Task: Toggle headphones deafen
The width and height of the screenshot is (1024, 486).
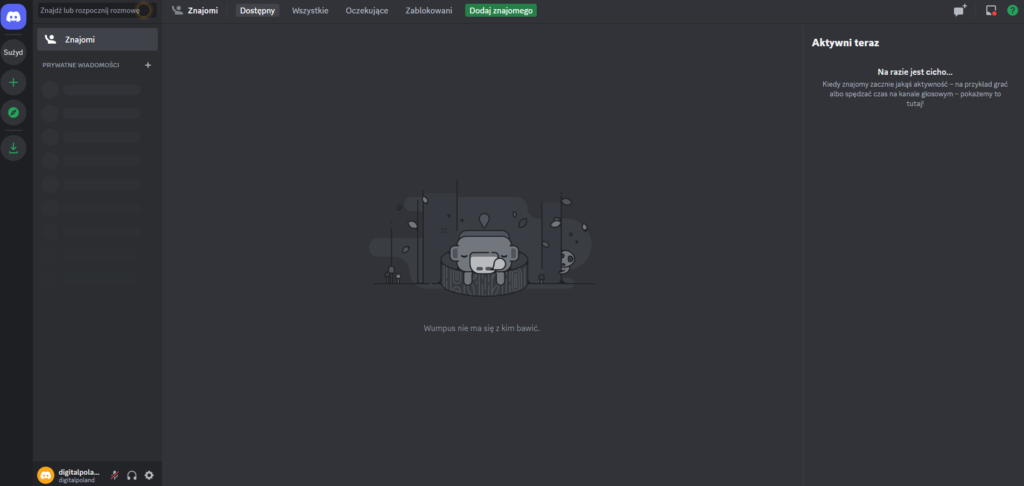Action: tap(132, 476)
